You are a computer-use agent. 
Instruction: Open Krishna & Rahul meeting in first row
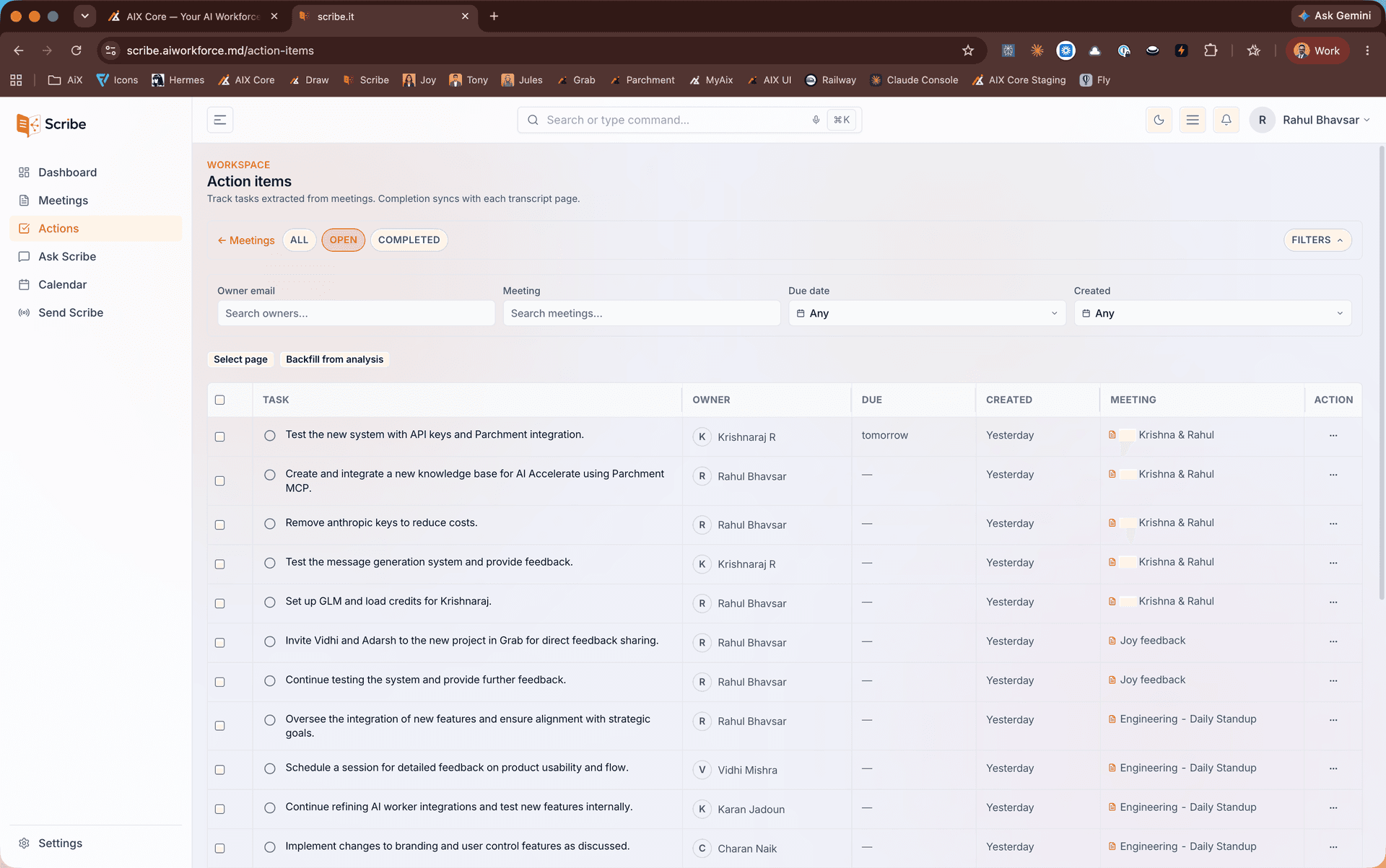click(1176, 435)
